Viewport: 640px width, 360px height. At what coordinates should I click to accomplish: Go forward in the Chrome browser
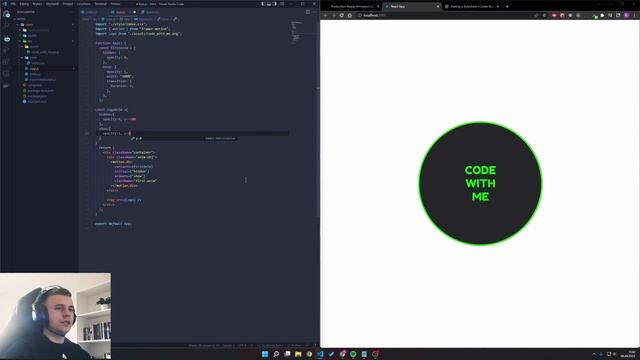pos(334,16)
